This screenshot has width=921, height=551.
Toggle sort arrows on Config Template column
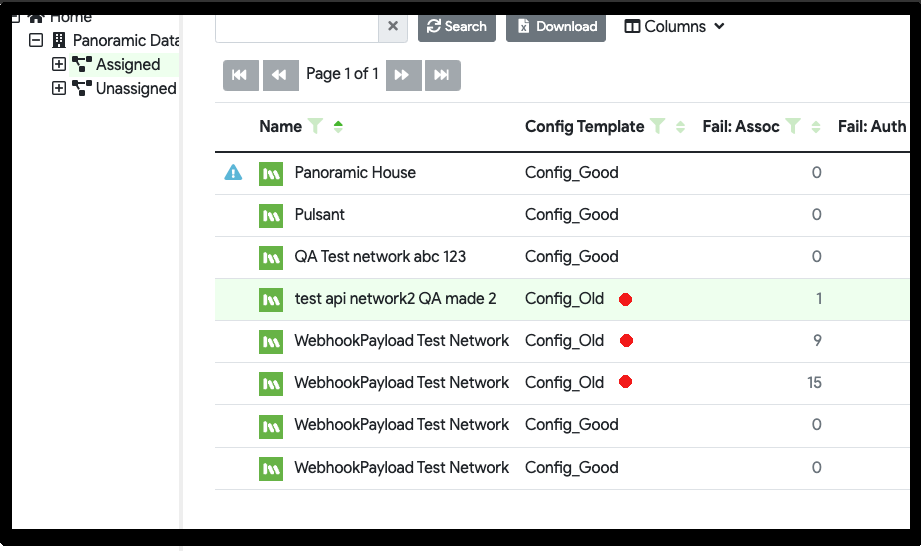click(680, 126)
